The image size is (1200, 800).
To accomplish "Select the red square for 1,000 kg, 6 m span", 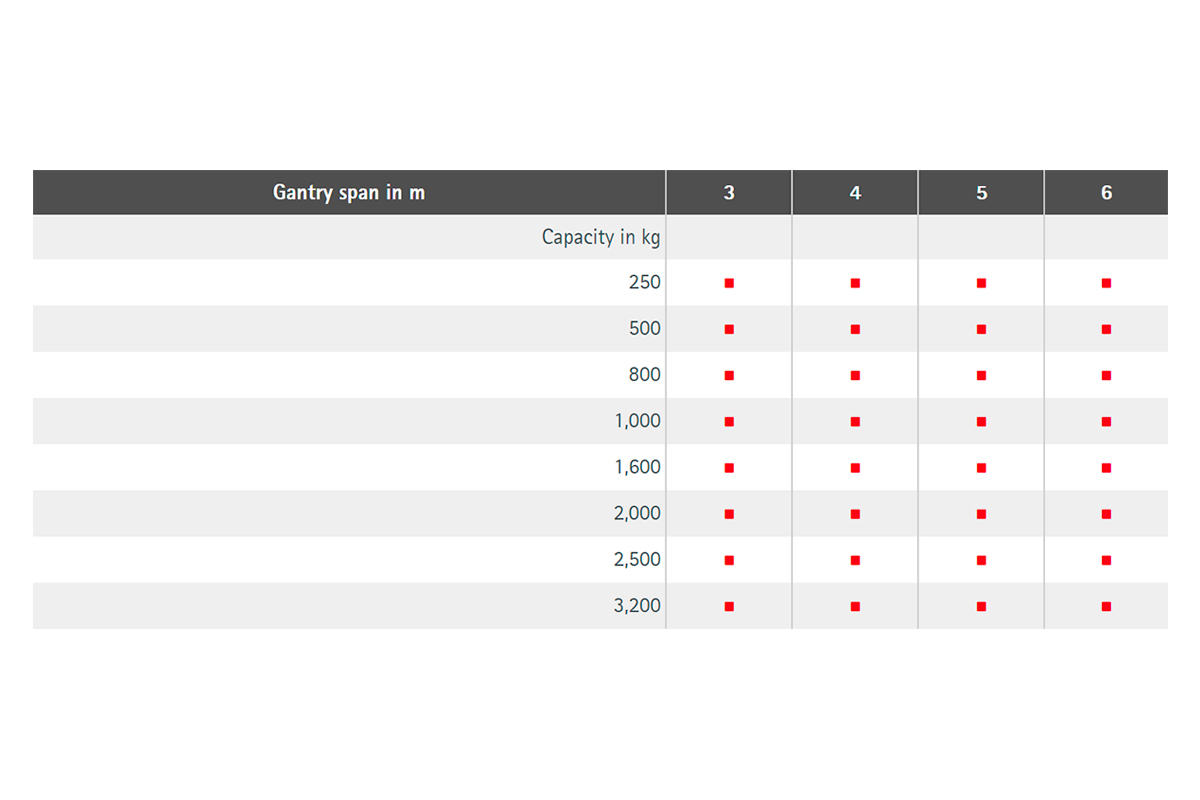I will pyautogui.click(x=1106, y=421).
